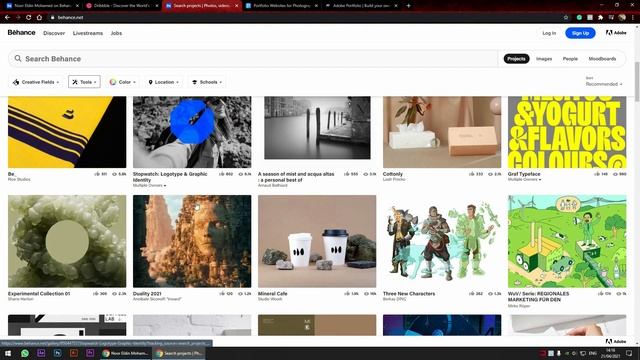
Task: Open Mineral Cafe project title
Action: [273, 293]
